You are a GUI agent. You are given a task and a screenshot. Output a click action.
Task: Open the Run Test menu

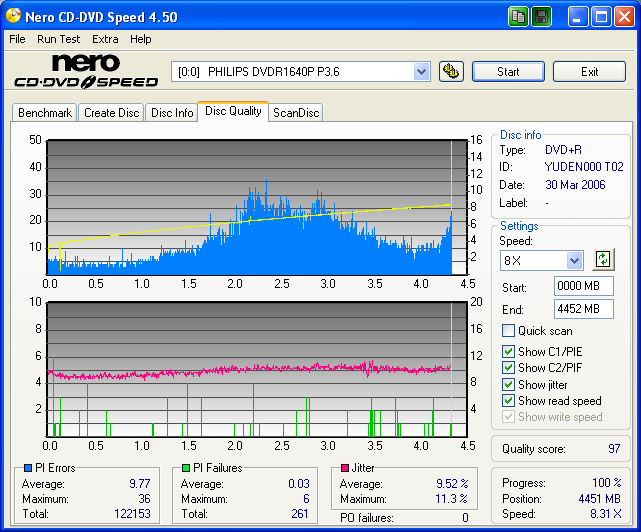58,39
